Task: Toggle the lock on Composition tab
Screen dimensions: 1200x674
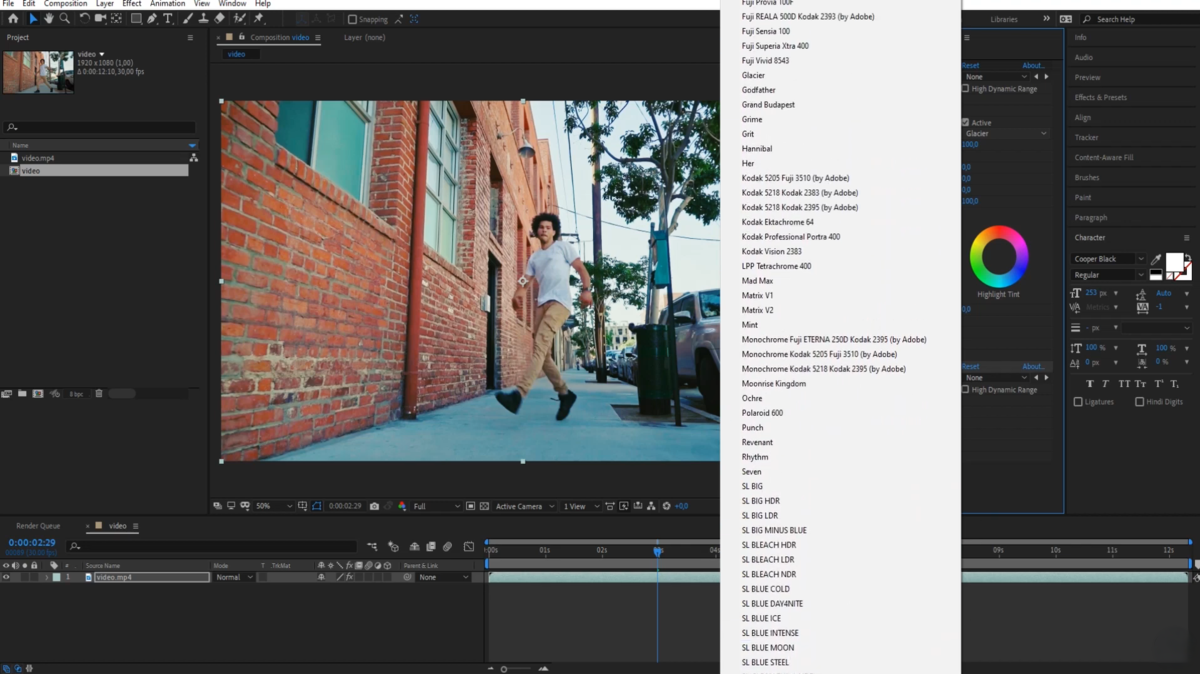Action: click(x=242, y=37)
